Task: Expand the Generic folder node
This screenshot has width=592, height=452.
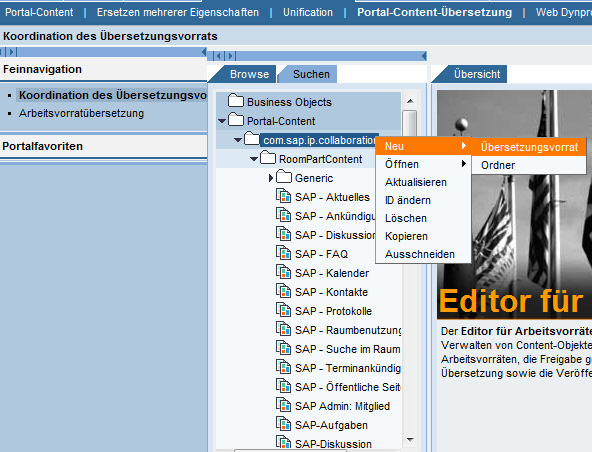Action: pos(271,178)
